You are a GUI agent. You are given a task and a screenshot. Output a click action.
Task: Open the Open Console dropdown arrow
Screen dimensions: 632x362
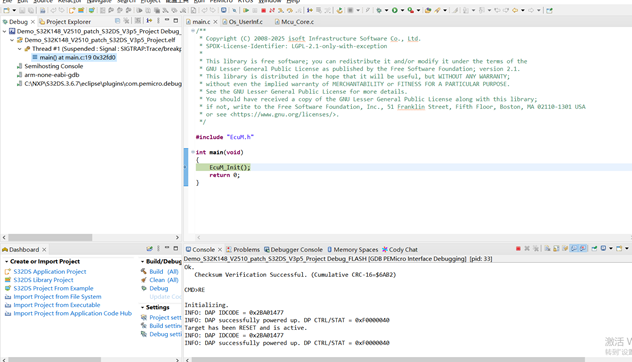coord(627,249)
